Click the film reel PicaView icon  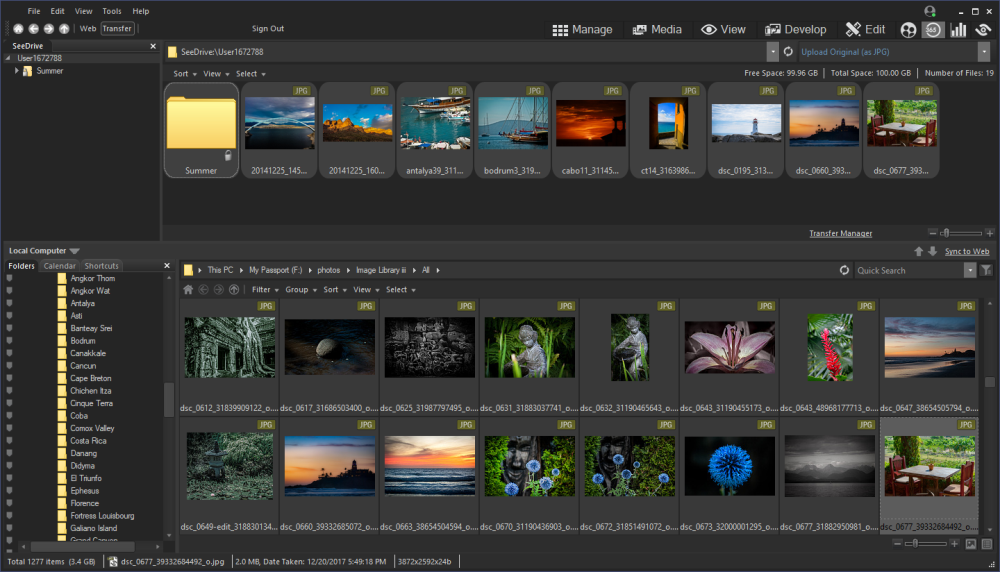pyautogui.click(x=908, y=30)
